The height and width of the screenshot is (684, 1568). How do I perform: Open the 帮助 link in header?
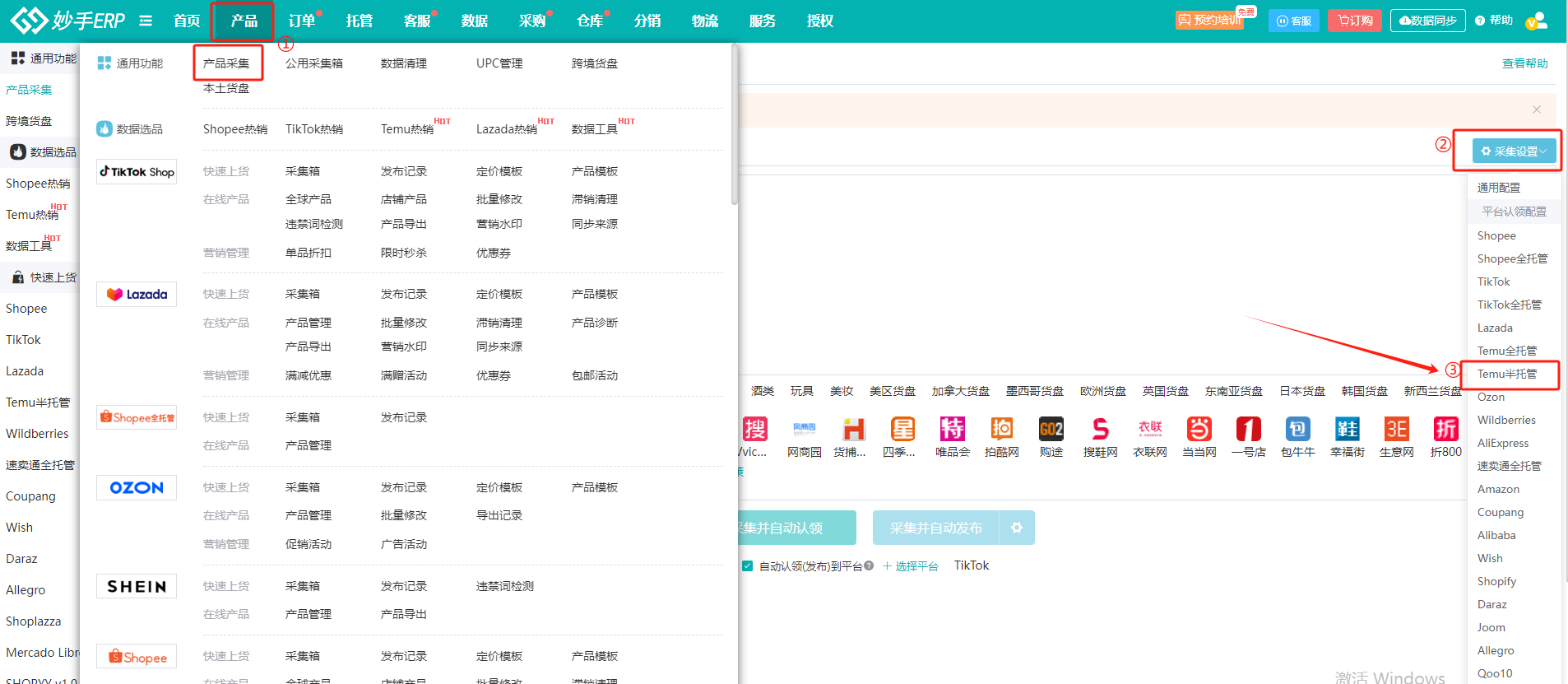tap(1494, 21)
